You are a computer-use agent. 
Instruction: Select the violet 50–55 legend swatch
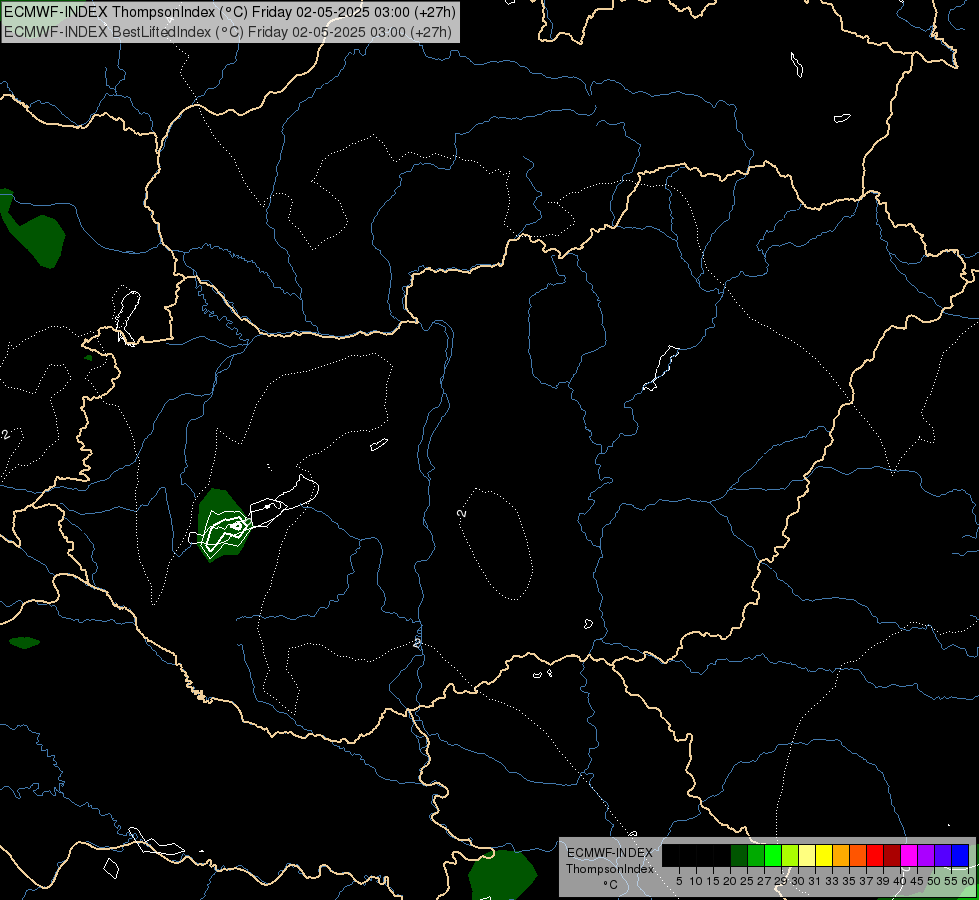[943, 855]
